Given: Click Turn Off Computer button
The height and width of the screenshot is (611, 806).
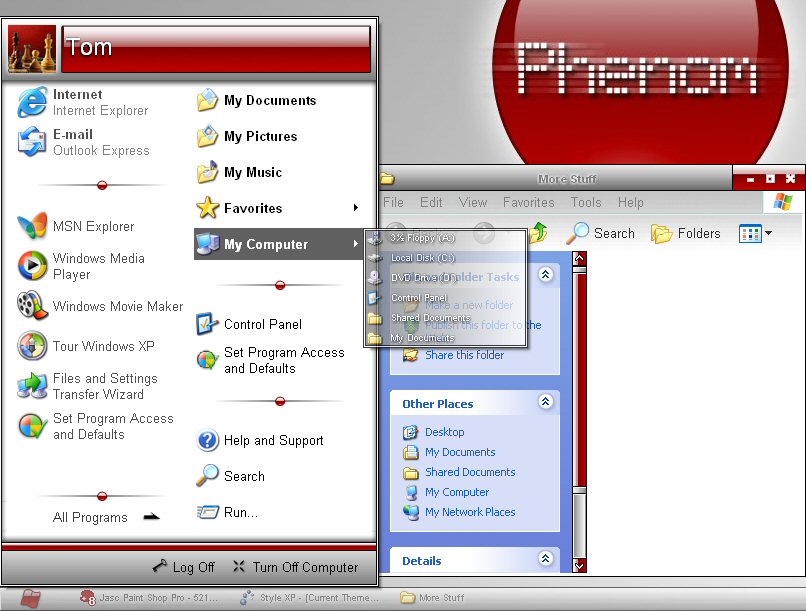Looking at the screenshot, I should 296,567.
